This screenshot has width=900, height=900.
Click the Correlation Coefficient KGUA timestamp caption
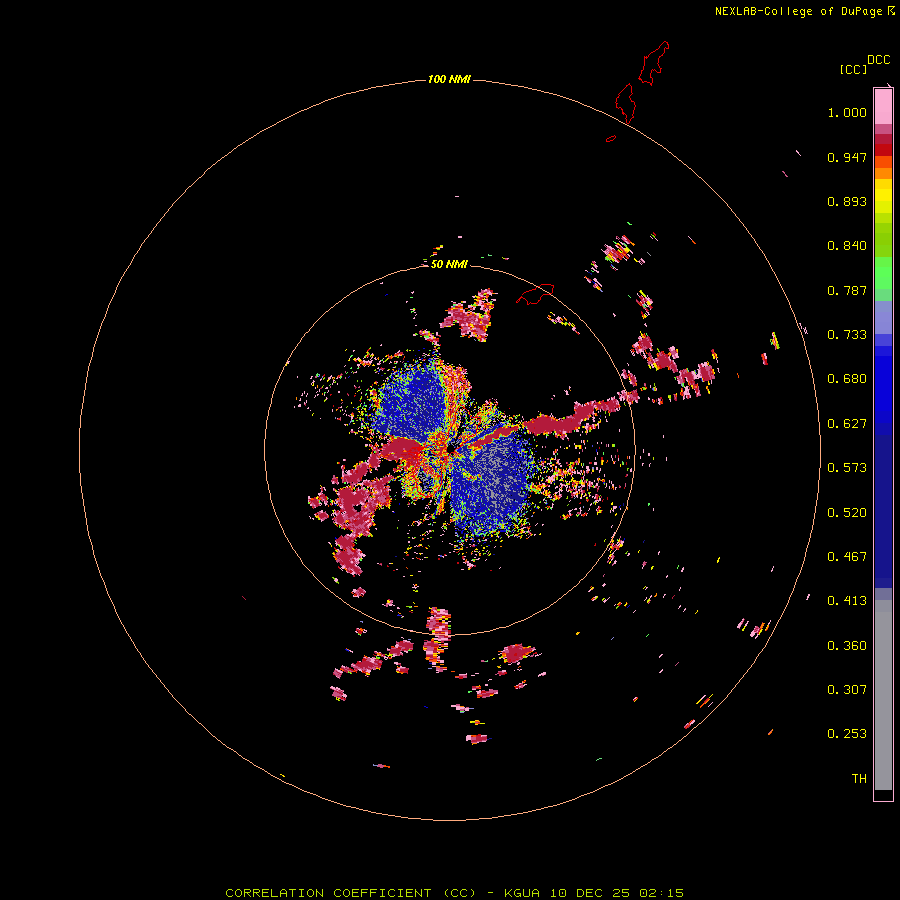(x=454, y=893)
